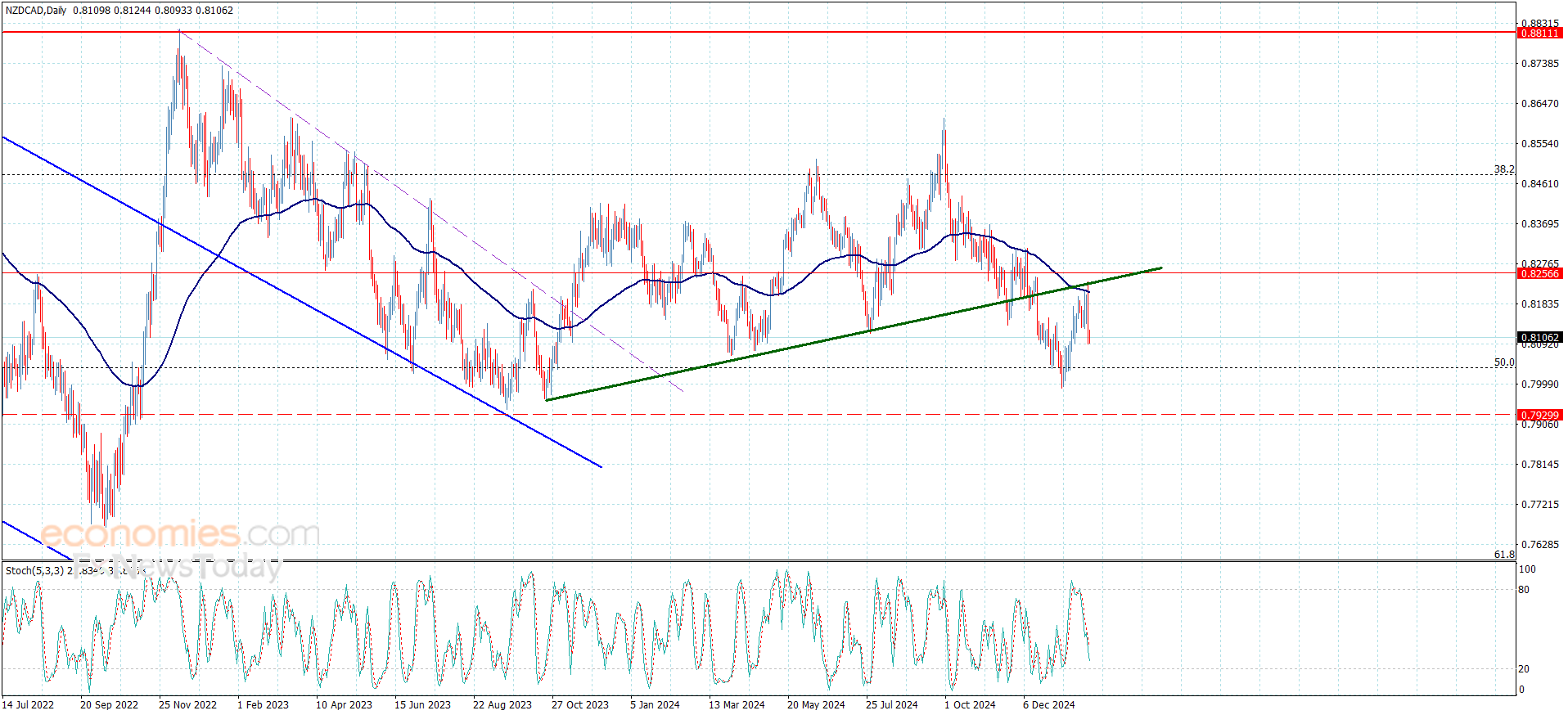Select the 5 Jan 2024 date marker

[655, 704]
